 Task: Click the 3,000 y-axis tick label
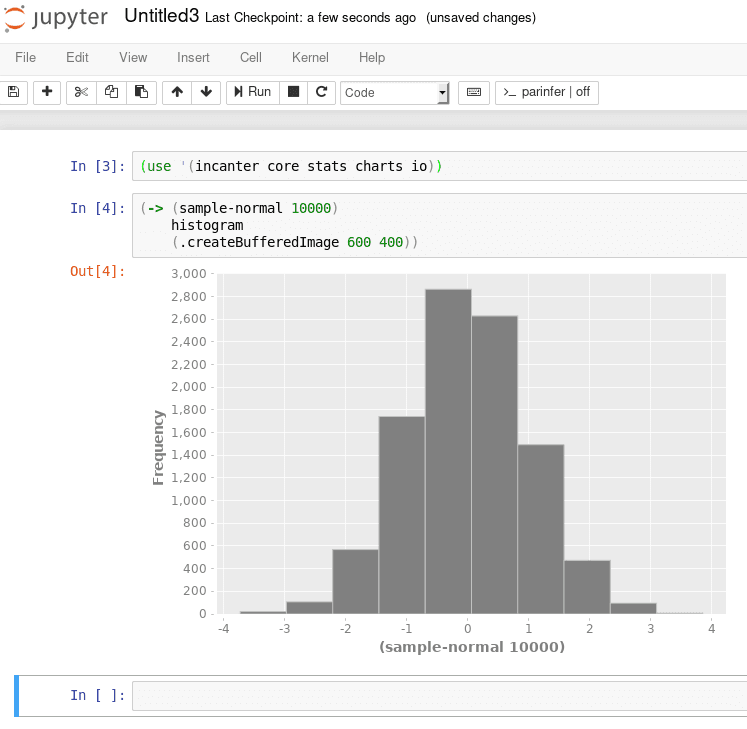tap(189, 274)
